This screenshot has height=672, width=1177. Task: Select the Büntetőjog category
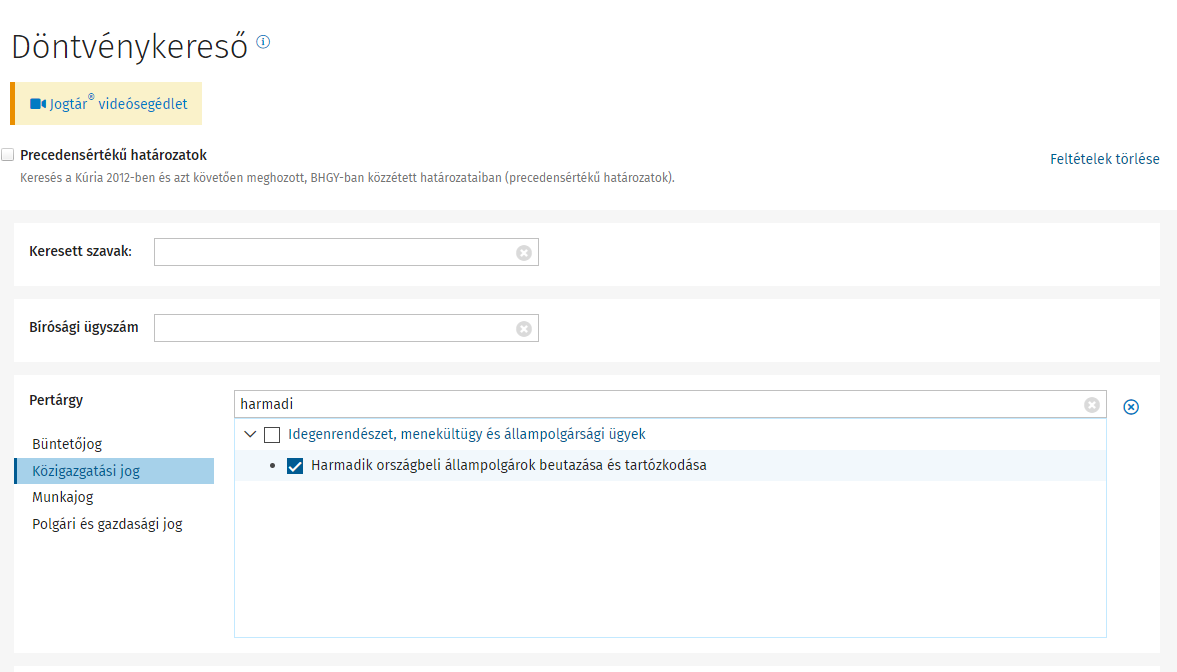pos(67,444)
